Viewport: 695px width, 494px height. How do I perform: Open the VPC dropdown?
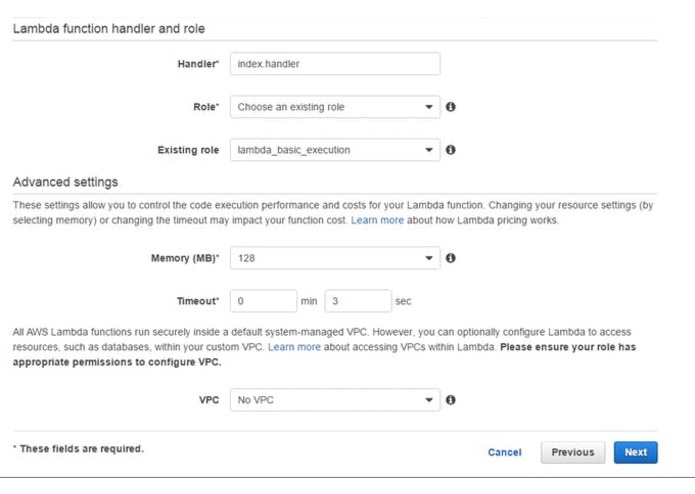(335, 400)
